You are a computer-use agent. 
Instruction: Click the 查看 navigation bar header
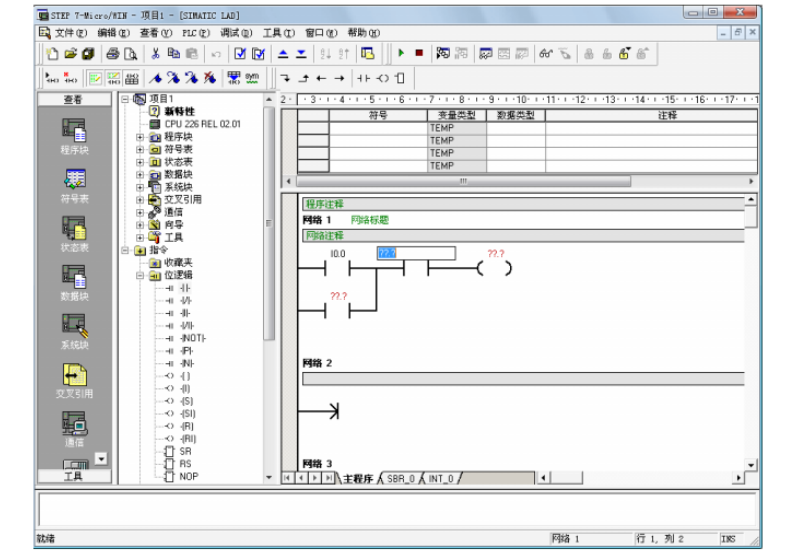(74, 99)
